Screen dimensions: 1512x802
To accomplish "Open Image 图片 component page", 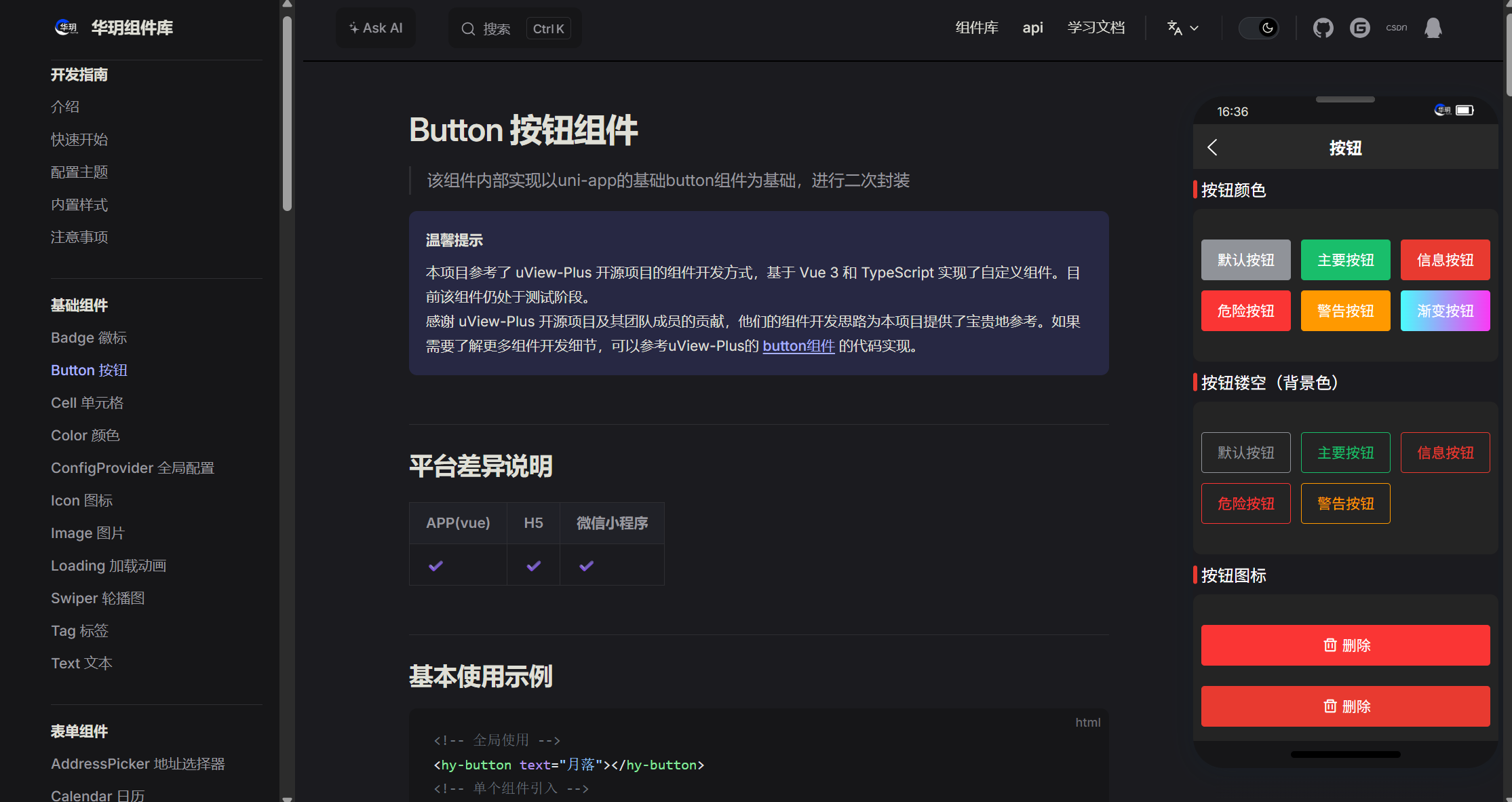I will click(x=88, y=533).
